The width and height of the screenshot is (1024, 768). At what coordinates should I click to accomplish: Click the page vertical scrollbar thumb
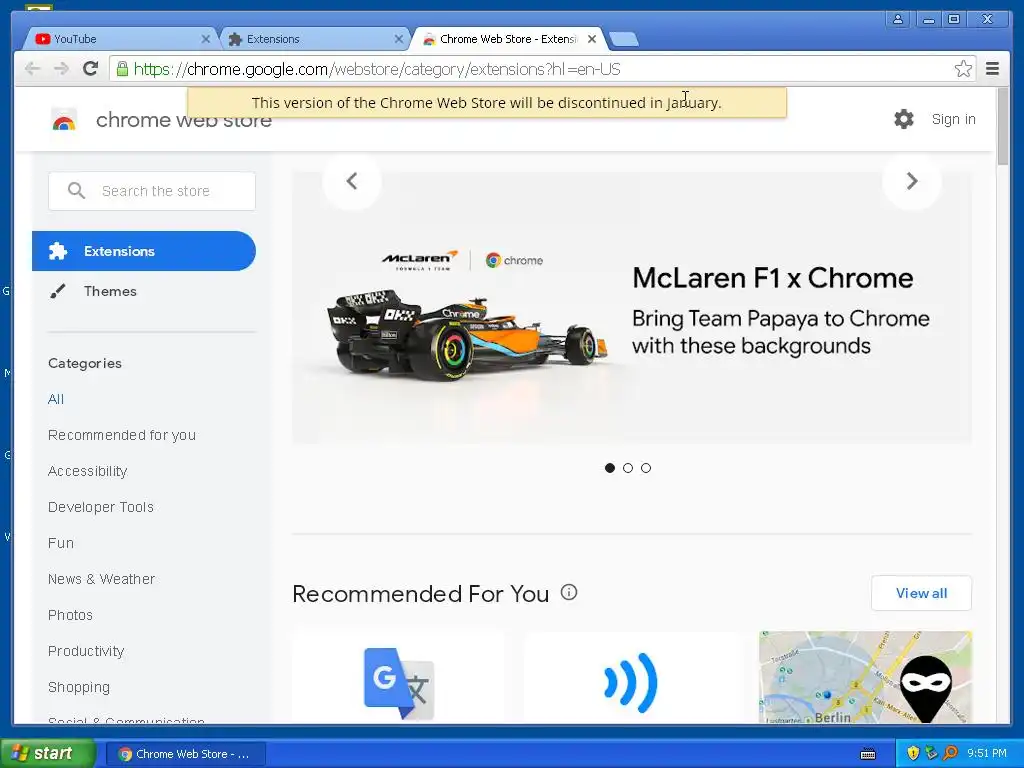[x=1003, y=125]
